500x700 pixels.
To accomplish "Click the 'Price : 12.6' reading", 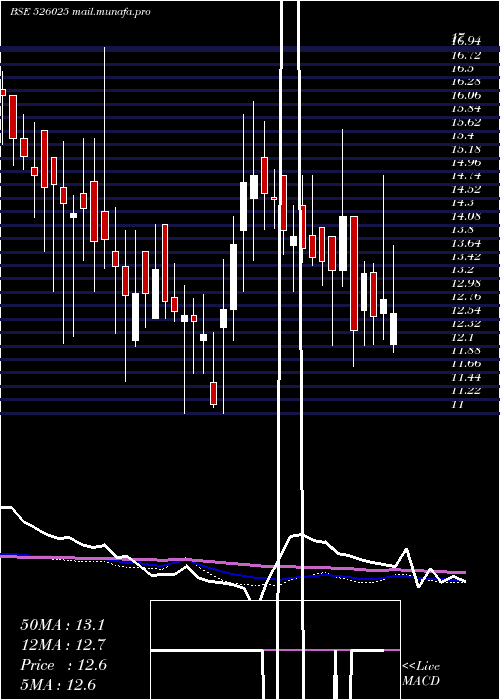I will (x=63, y=665).
